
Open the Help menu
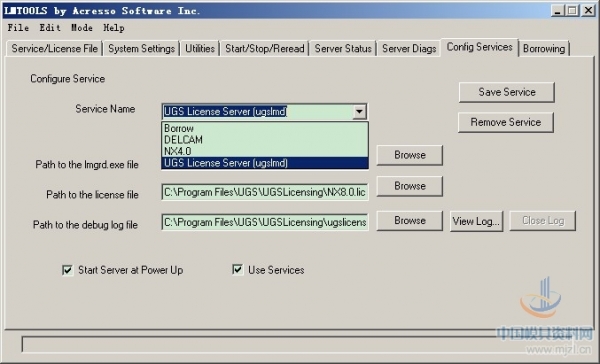pos(114,28)
